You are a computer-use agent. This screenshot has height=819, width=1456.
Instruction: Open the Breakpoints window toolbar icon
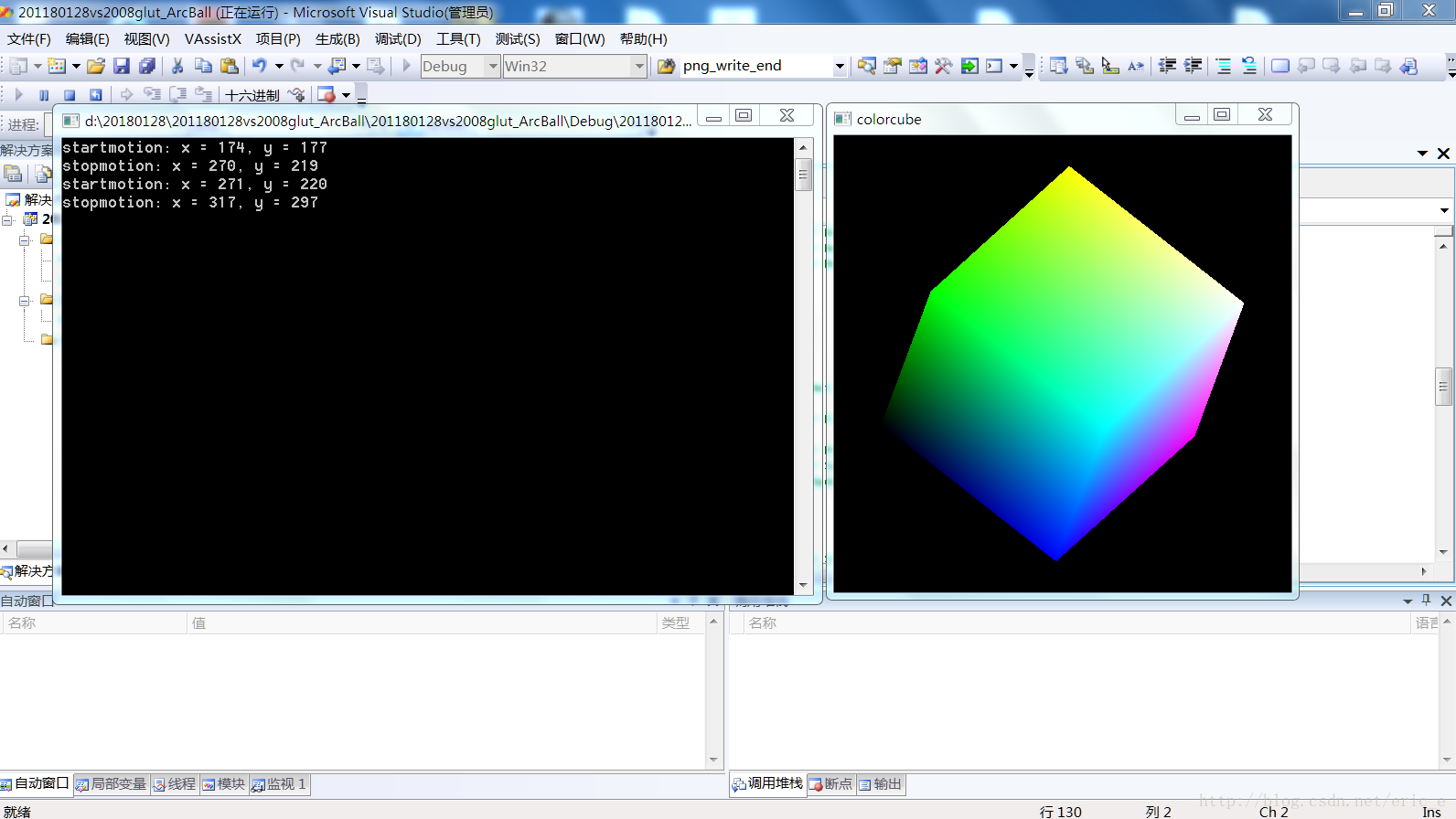tap(327, 94)
